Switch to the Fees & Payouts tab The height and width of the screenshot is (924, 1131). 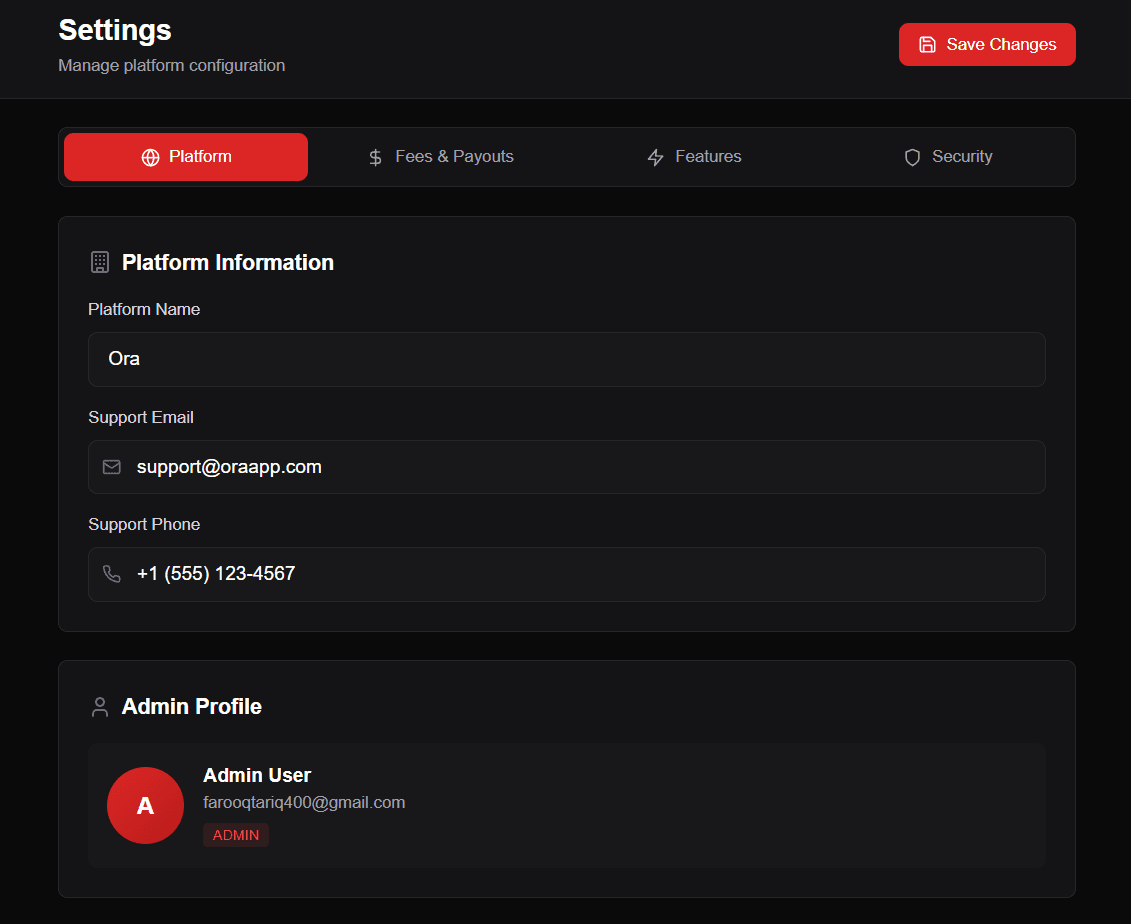(x=440, y=157)
